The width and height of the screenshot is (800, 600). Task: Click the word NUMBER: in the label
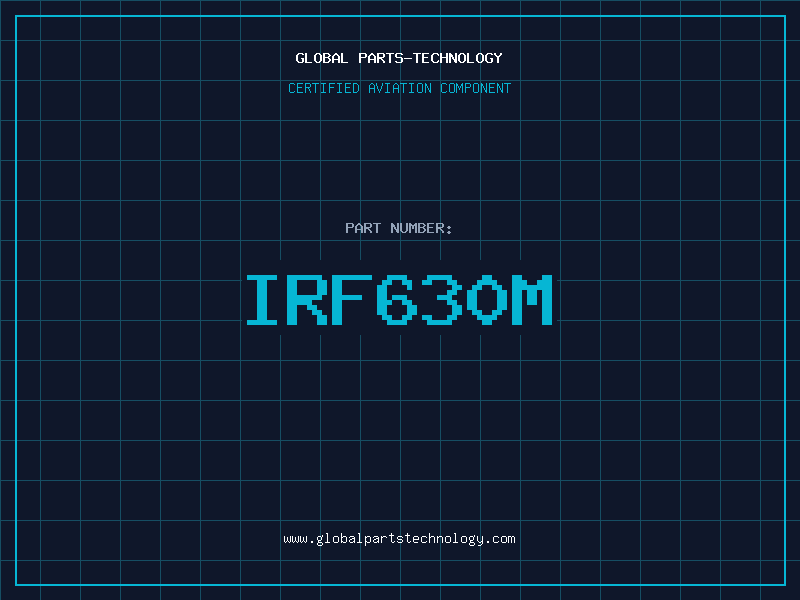(419, 228)
